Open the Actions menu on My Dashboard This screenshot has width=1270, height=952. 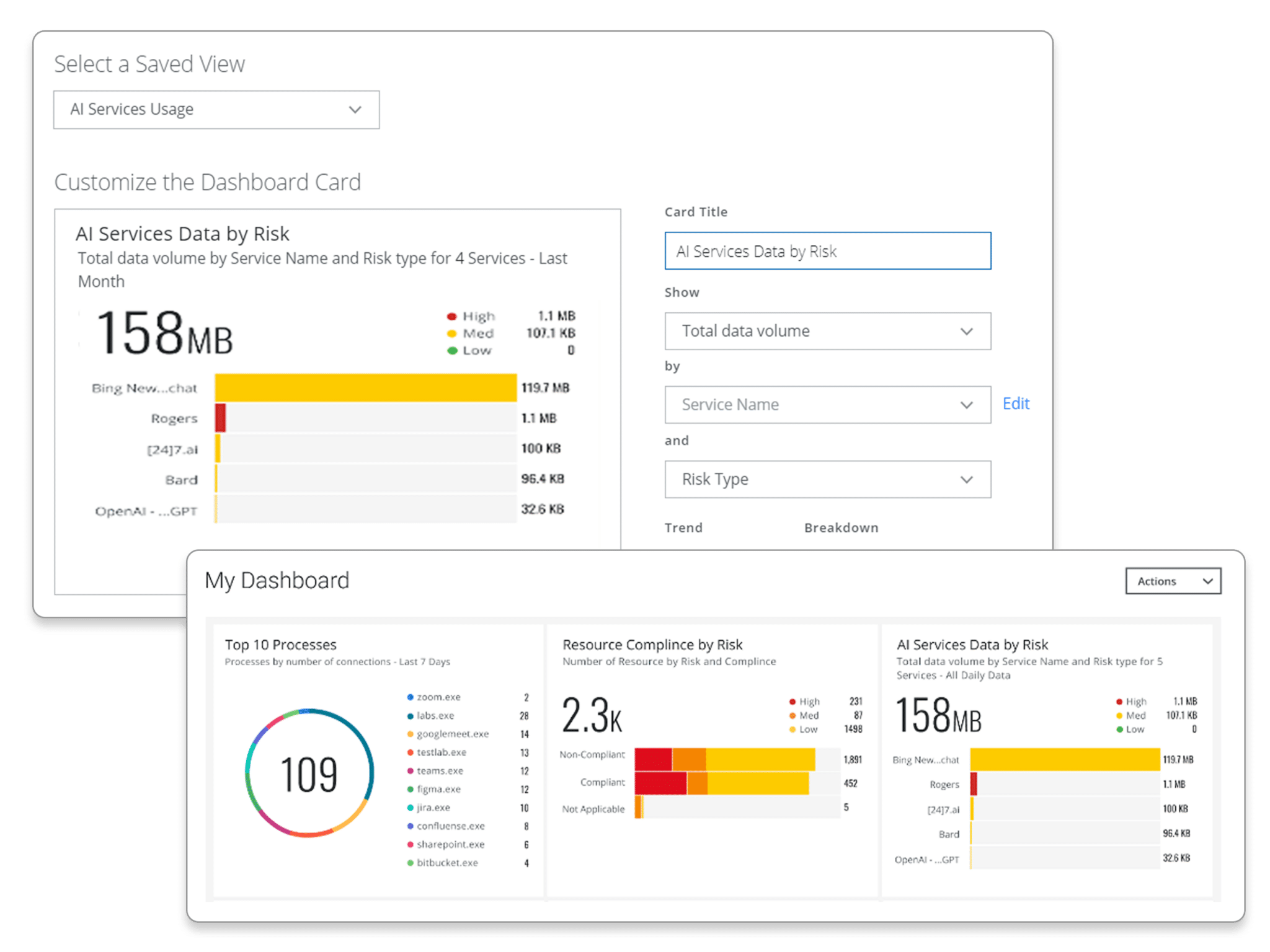point(1173,581)
